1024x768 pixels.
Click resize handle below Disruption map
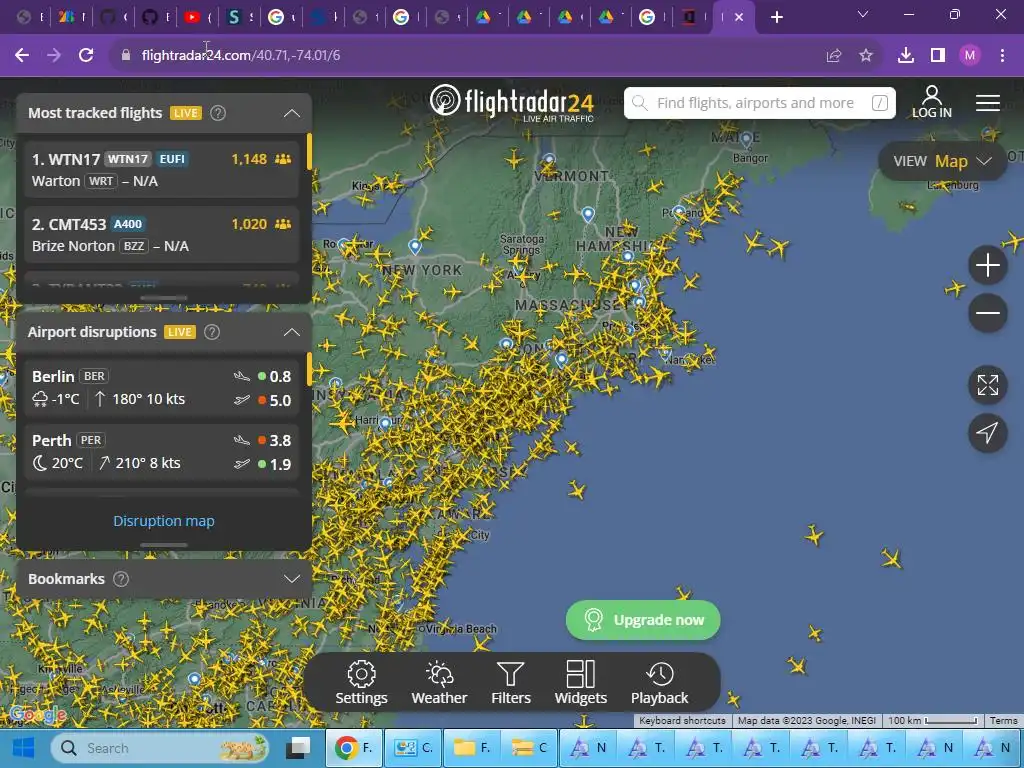[x=164, y=545]
